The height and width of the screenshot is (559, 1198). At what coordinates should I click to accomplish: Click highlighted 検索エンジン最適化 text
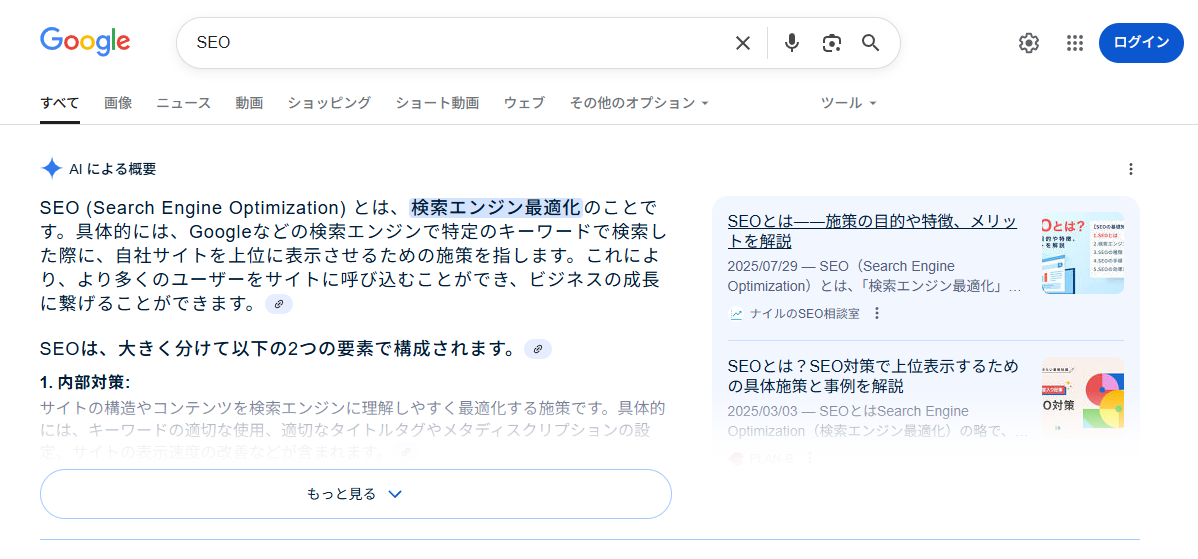pyautogui.click(x=496, y=207)
